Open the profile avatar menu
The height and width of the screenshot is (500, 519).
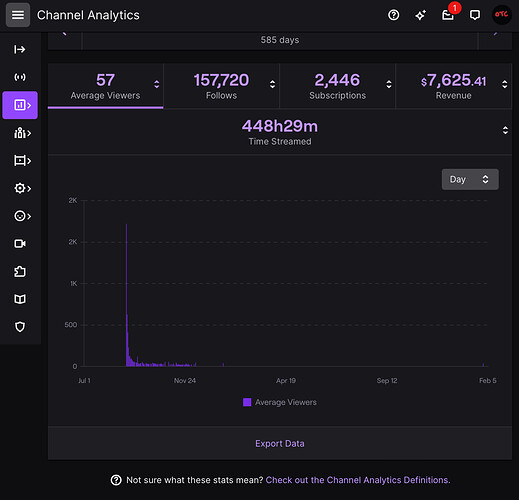pyautogui.click(x=502, y=15)
